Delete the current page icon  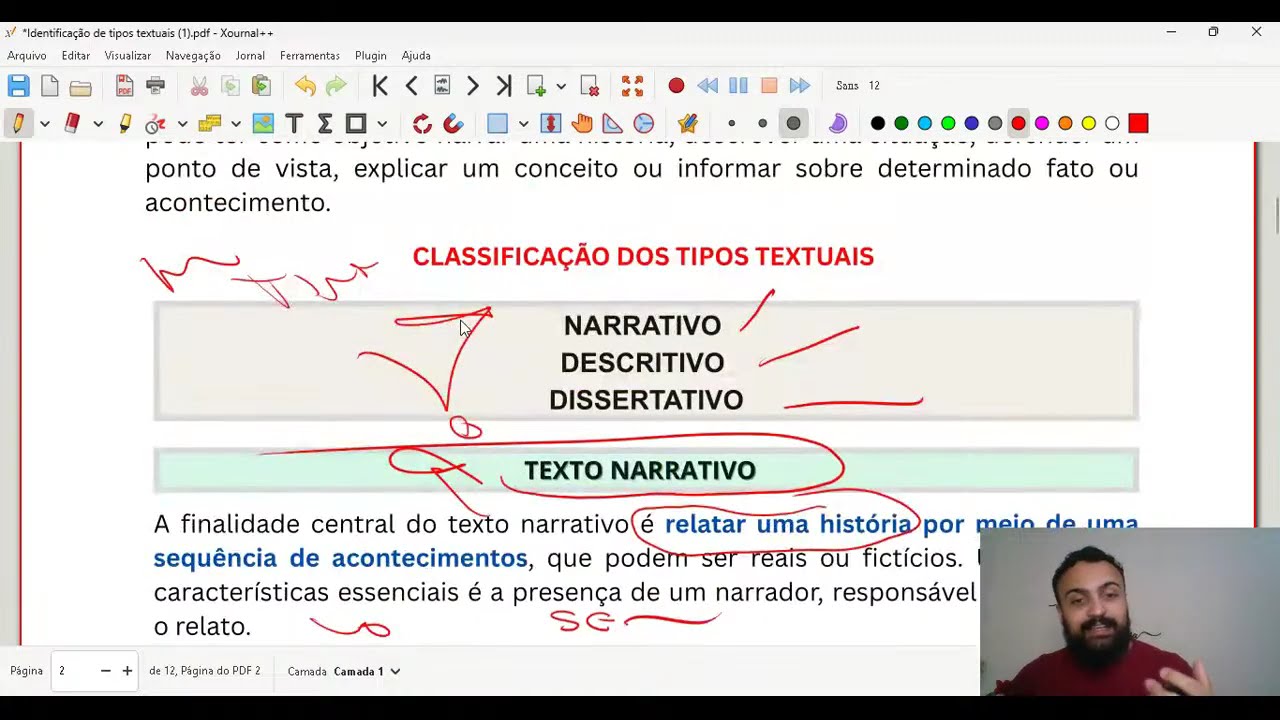589,86
